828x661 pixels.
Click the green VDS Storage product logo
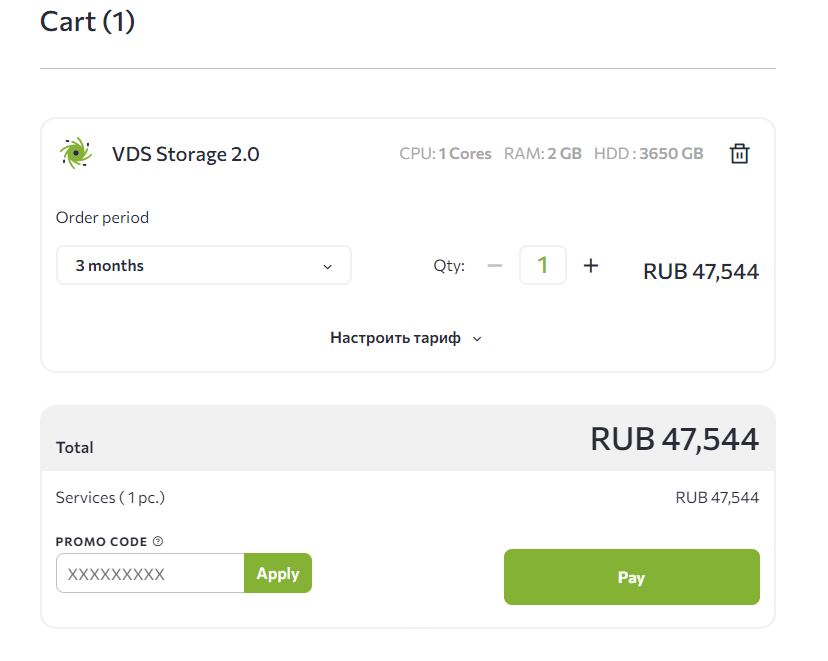point(75,153)
